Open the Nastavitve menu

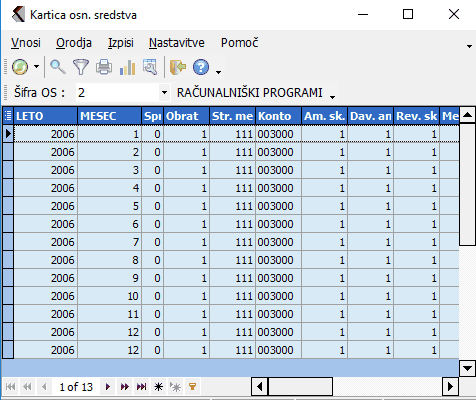177,43
